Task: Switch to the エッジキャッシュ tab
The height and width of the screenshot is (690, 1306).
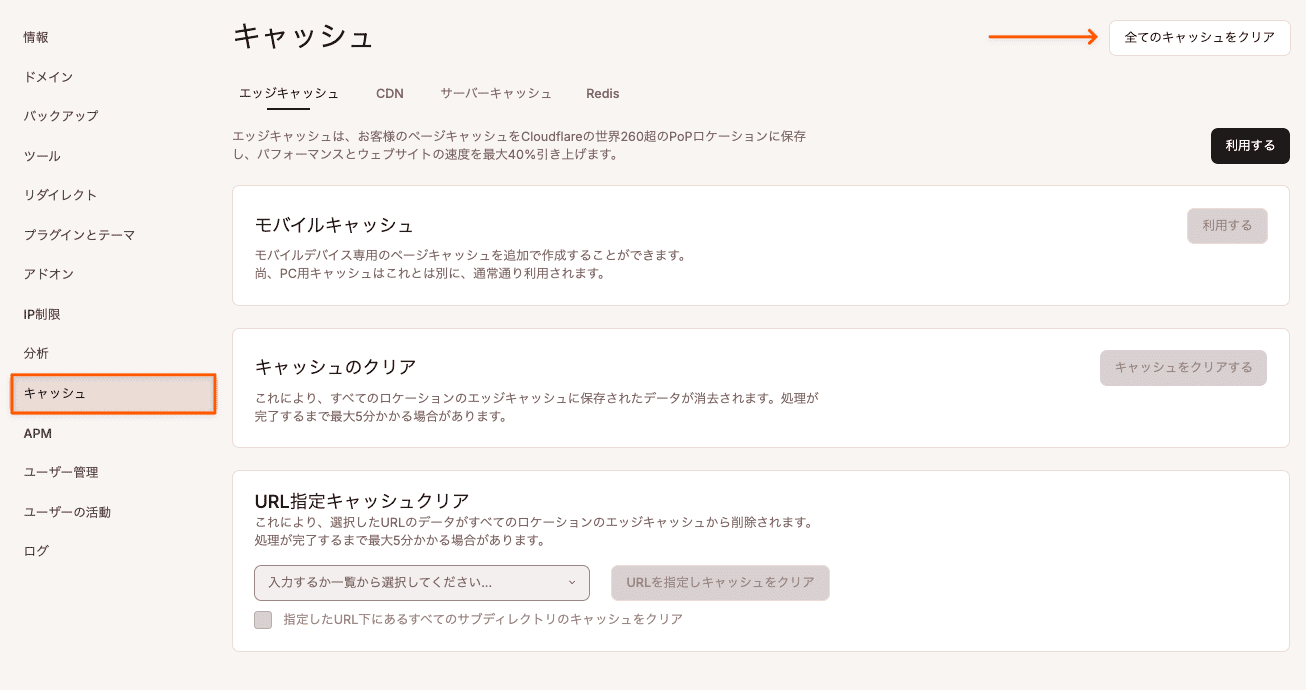Action: (289, 93)
